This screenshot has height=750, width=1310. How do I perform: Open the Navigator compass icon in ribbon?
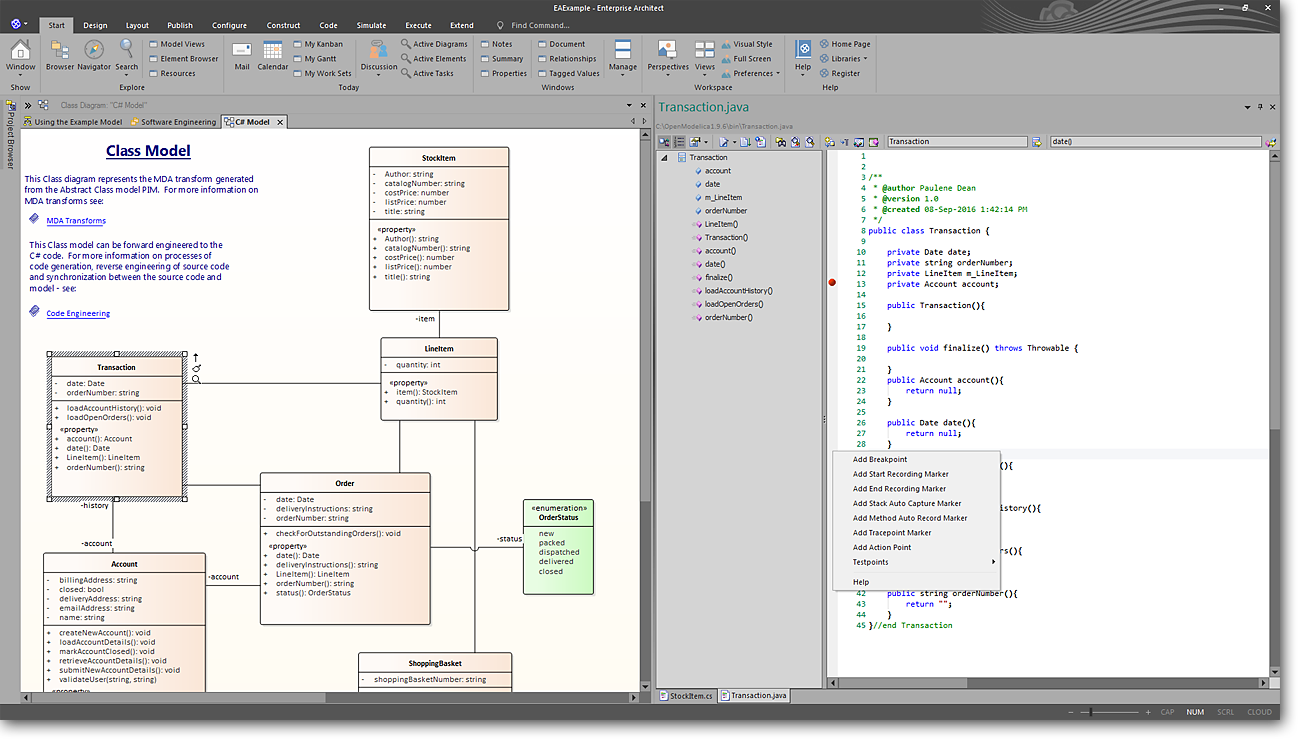[94, 51]
